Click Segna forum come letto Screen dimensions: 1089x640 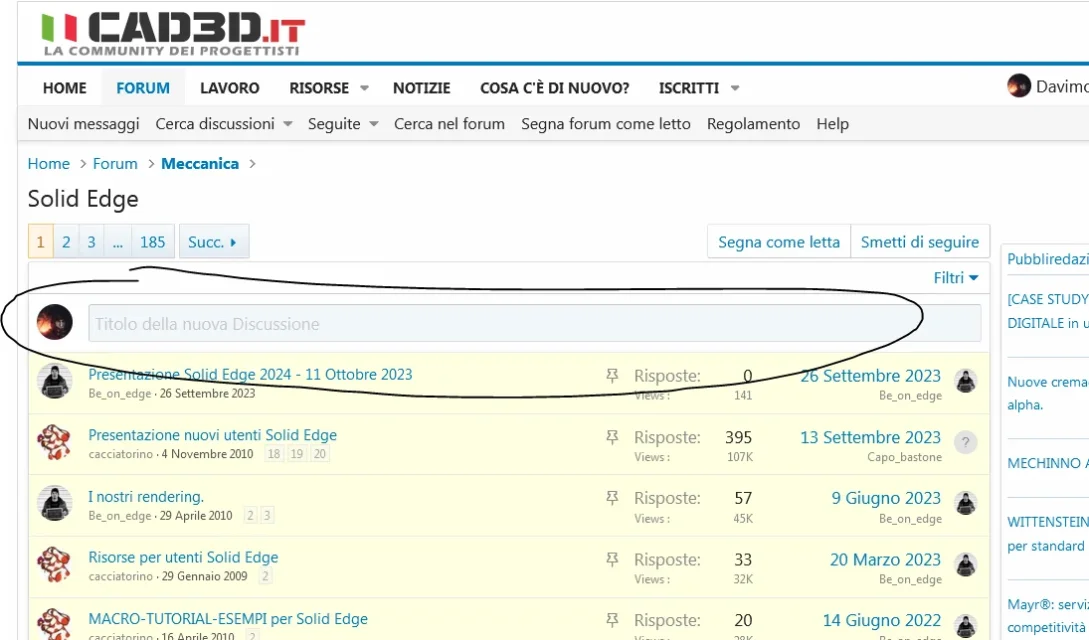pos(606,124)
